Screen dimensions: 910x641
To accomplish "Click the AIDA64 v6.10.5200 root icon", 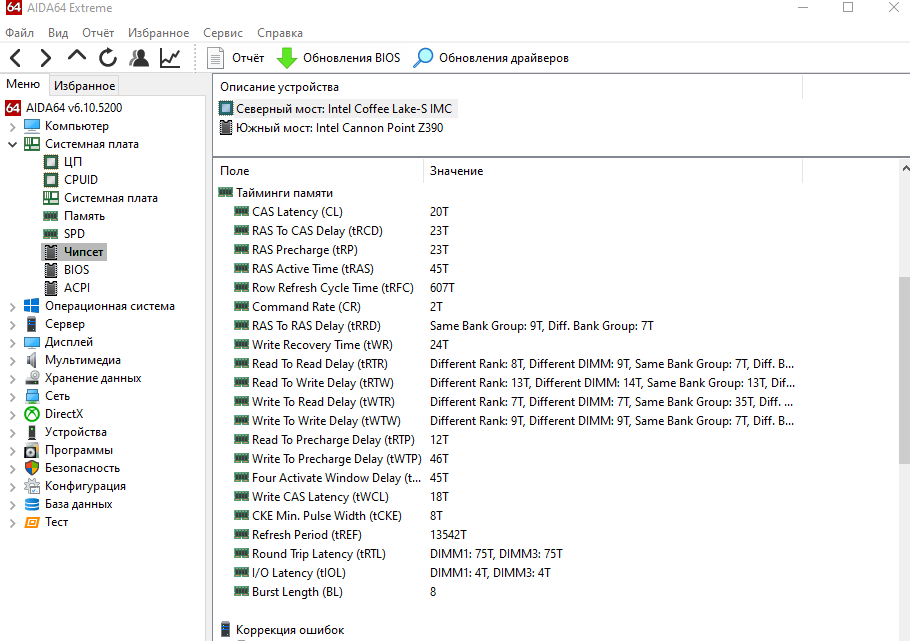I will (13, 107).
